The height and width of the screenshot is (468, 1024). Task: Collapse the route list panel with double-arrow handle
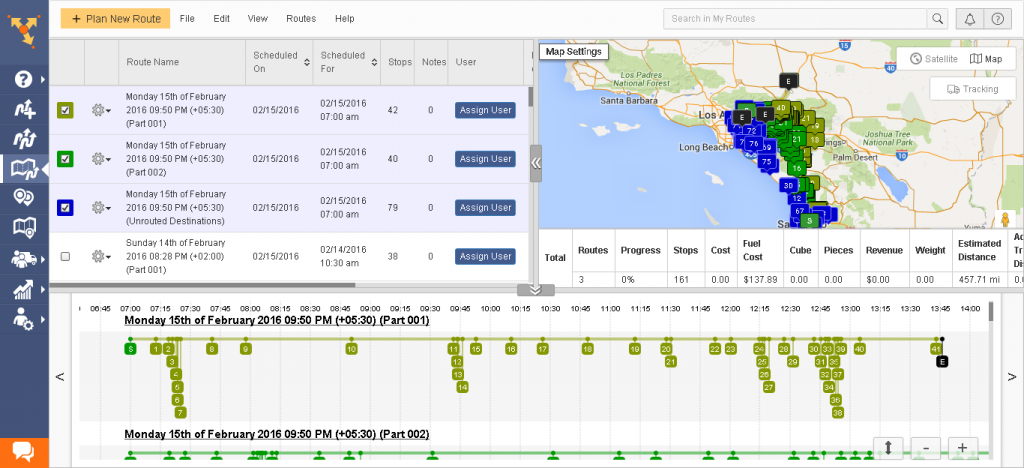(x=536, y=162)
